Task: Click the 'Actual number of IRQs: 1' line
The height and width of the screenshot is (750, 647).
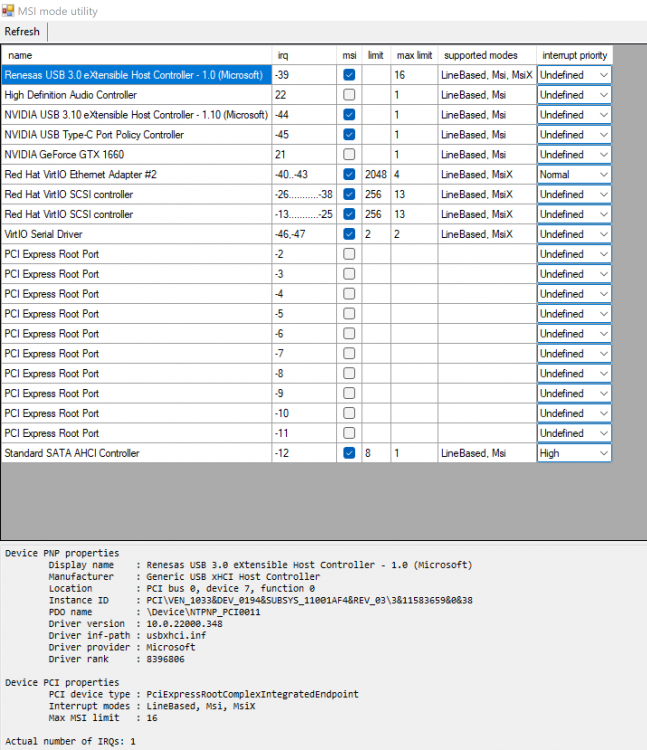Action: click(x=70, y=741)
